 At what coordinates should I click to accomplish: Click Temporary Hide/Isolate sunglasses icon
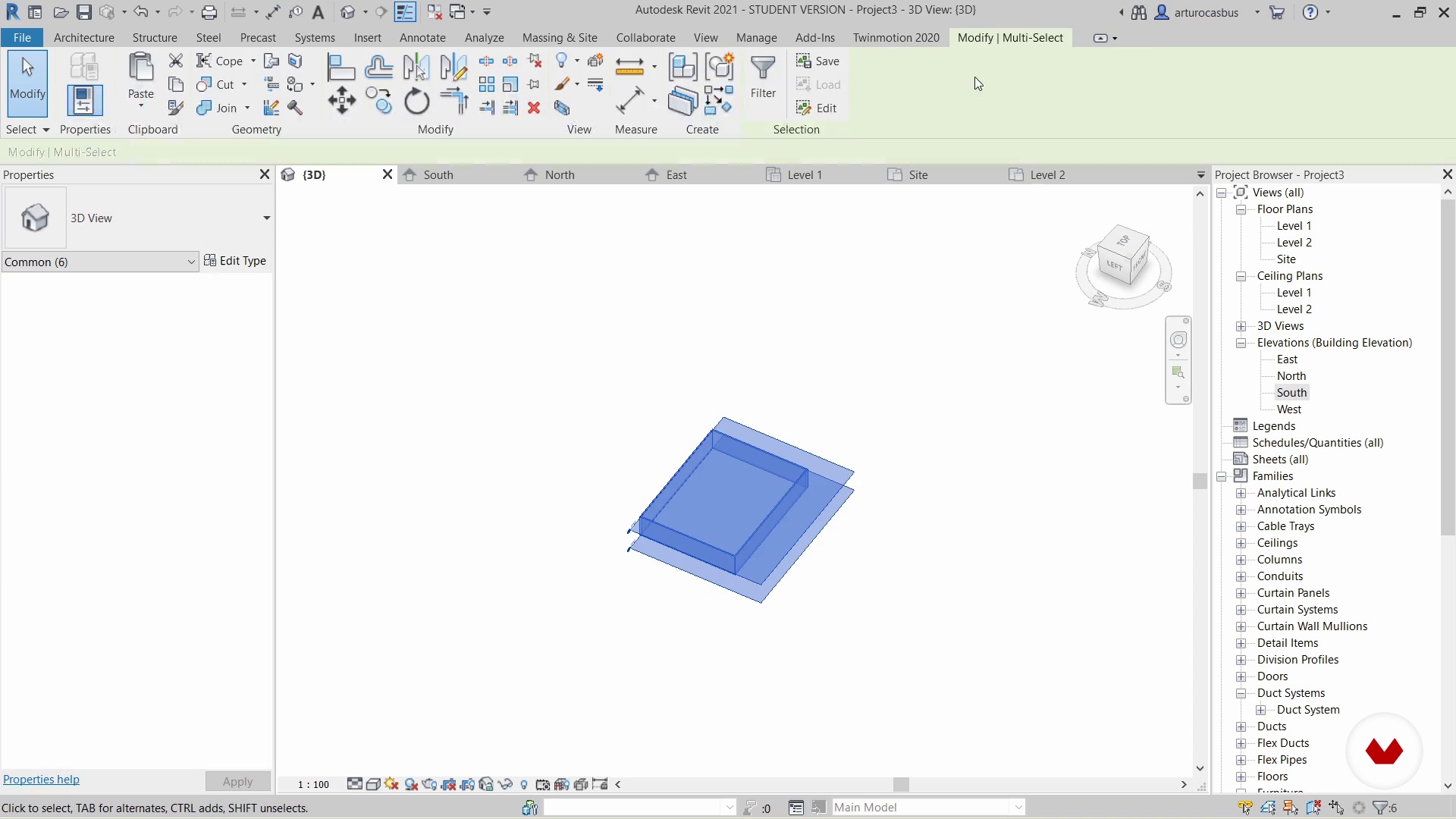click(505, 785)
